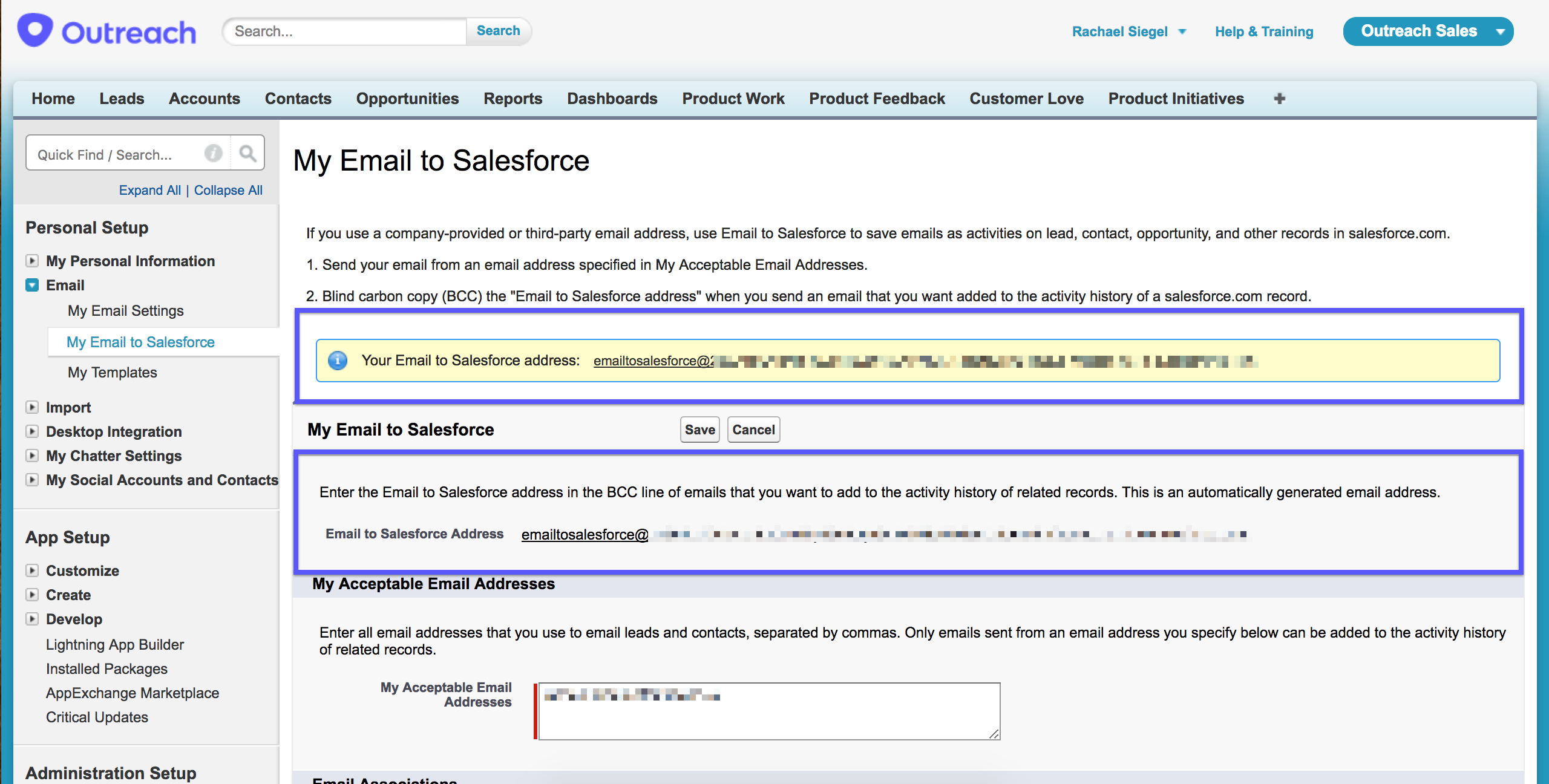1549x784 pixels.
Task: Open the Home tab
Action: tap(53, 99)
